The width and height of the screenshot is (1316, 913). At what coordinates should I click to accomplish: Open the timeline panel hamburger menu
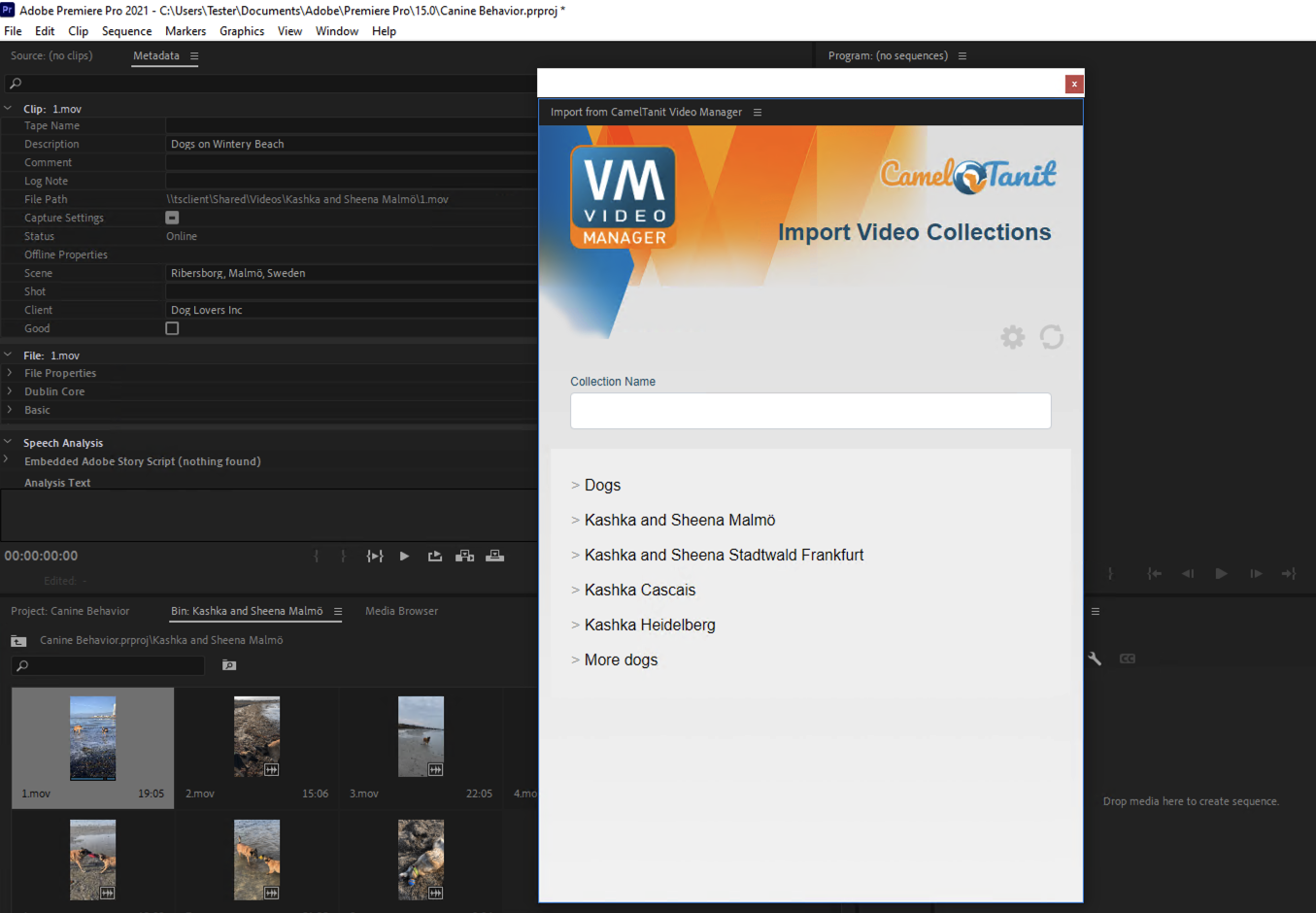pos(1096,612)
